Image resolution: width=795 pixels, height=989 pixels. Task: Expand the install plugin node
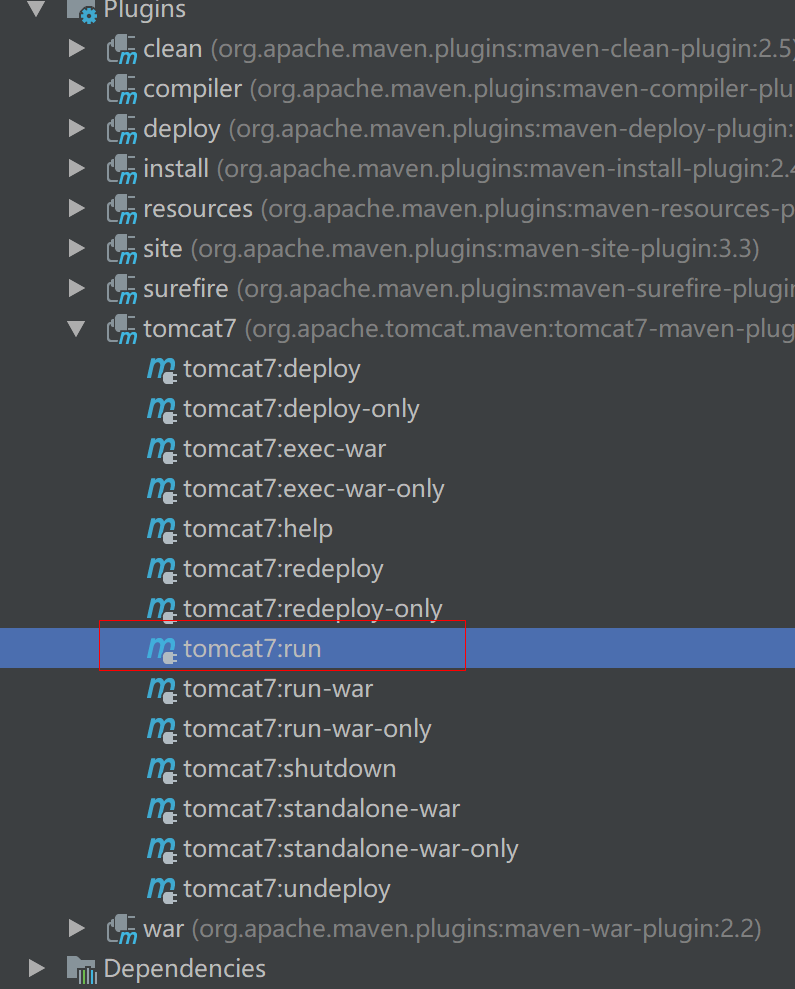pyautogui.click(x=77, y=168)
